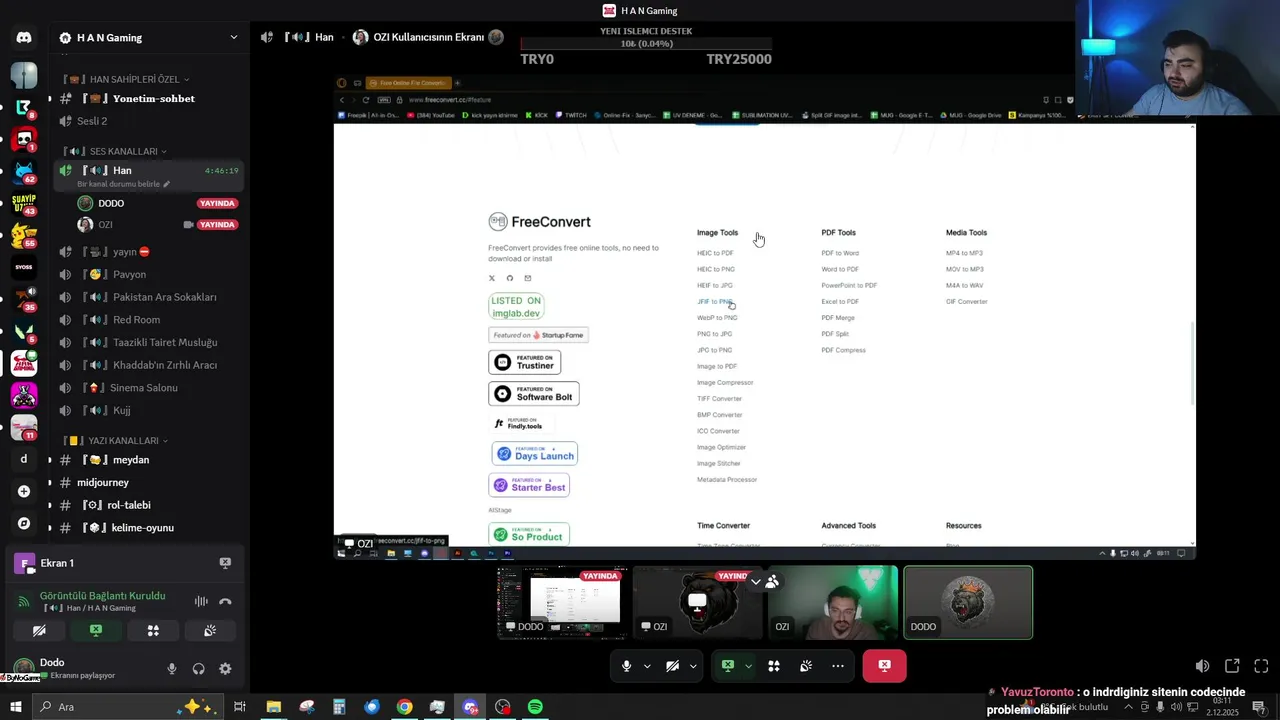
Task: Open H A N Gaming server dropdown
Action: (x=150, y=38)
